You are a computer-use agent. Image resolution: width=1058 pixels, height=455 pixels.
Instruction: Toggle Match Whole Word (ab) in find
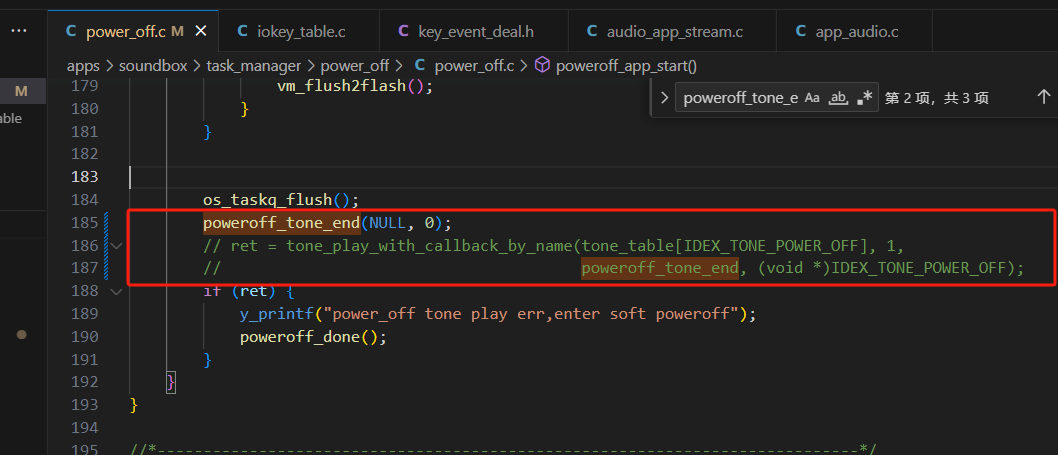click(x=838, y=98)
